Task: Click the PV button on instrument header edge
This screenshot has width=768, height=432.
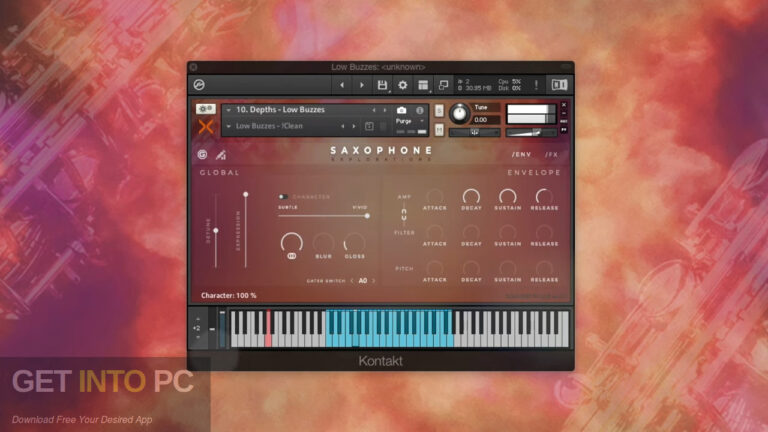Action: (564, 129)
